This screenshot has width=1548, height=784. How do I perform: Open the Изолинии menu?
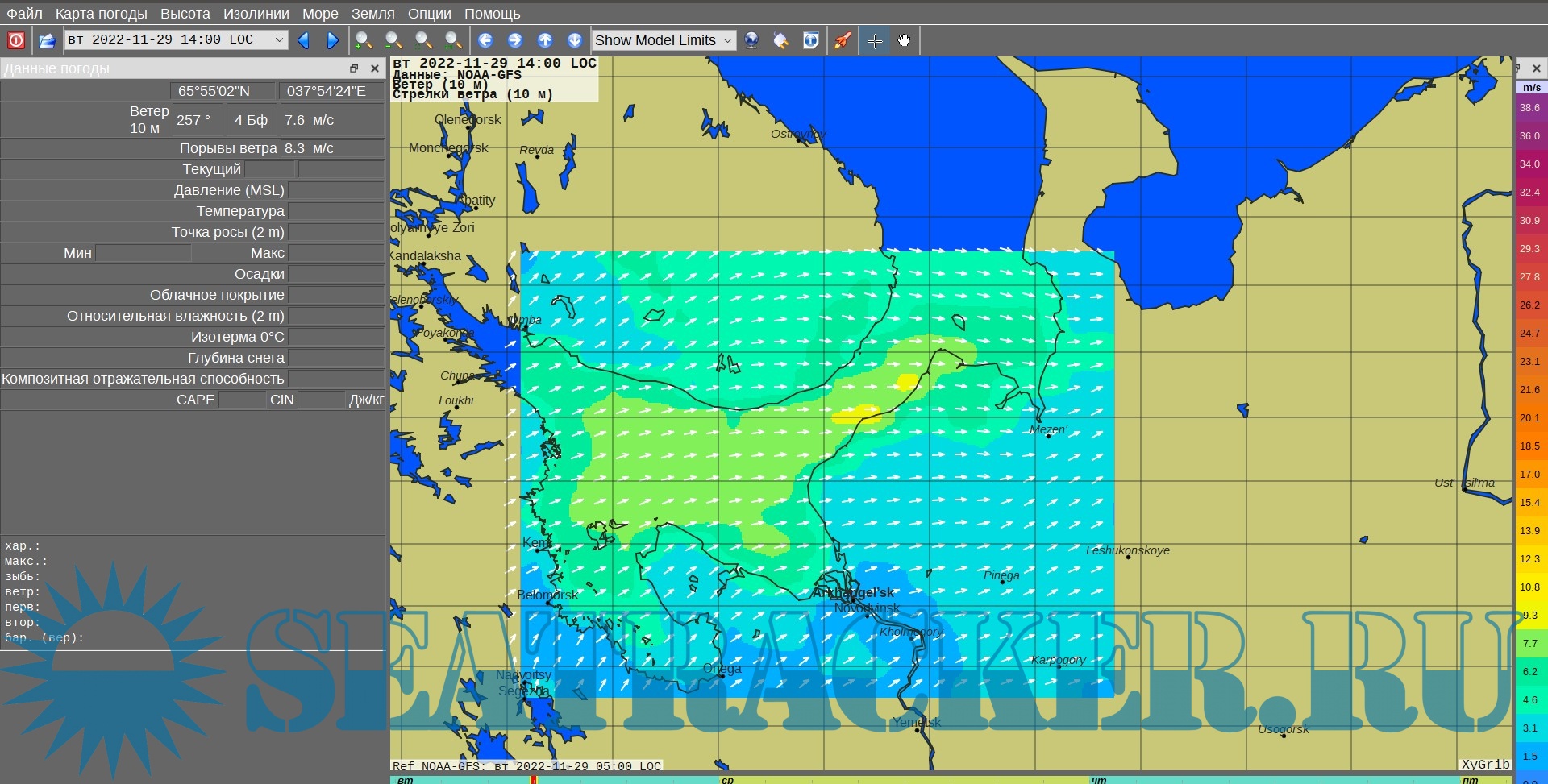point(256,14)
